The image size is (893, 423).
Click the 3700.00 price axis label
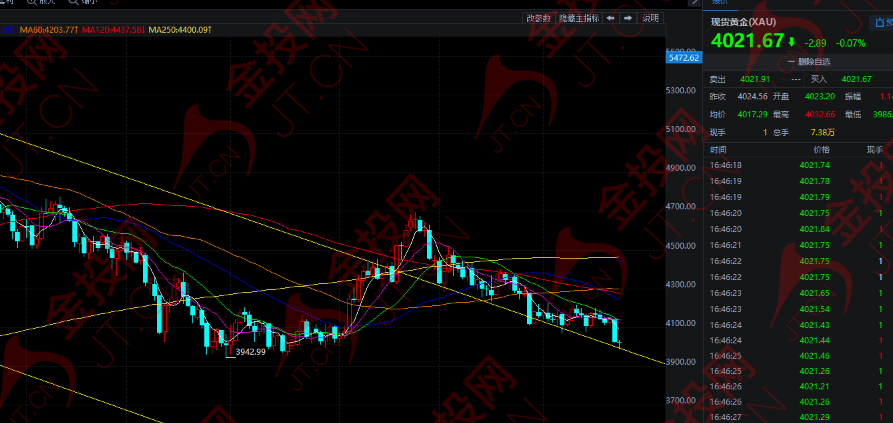682,400
